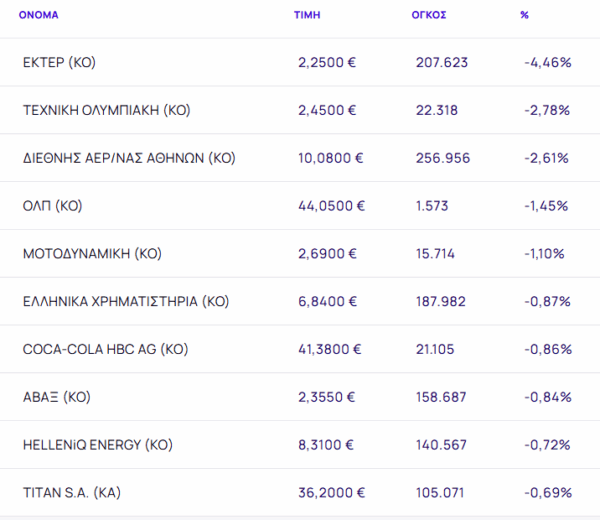Sort by the ΤΙΜΗ column header
Viewport: 600px width, 520px height.
[307, 15]
